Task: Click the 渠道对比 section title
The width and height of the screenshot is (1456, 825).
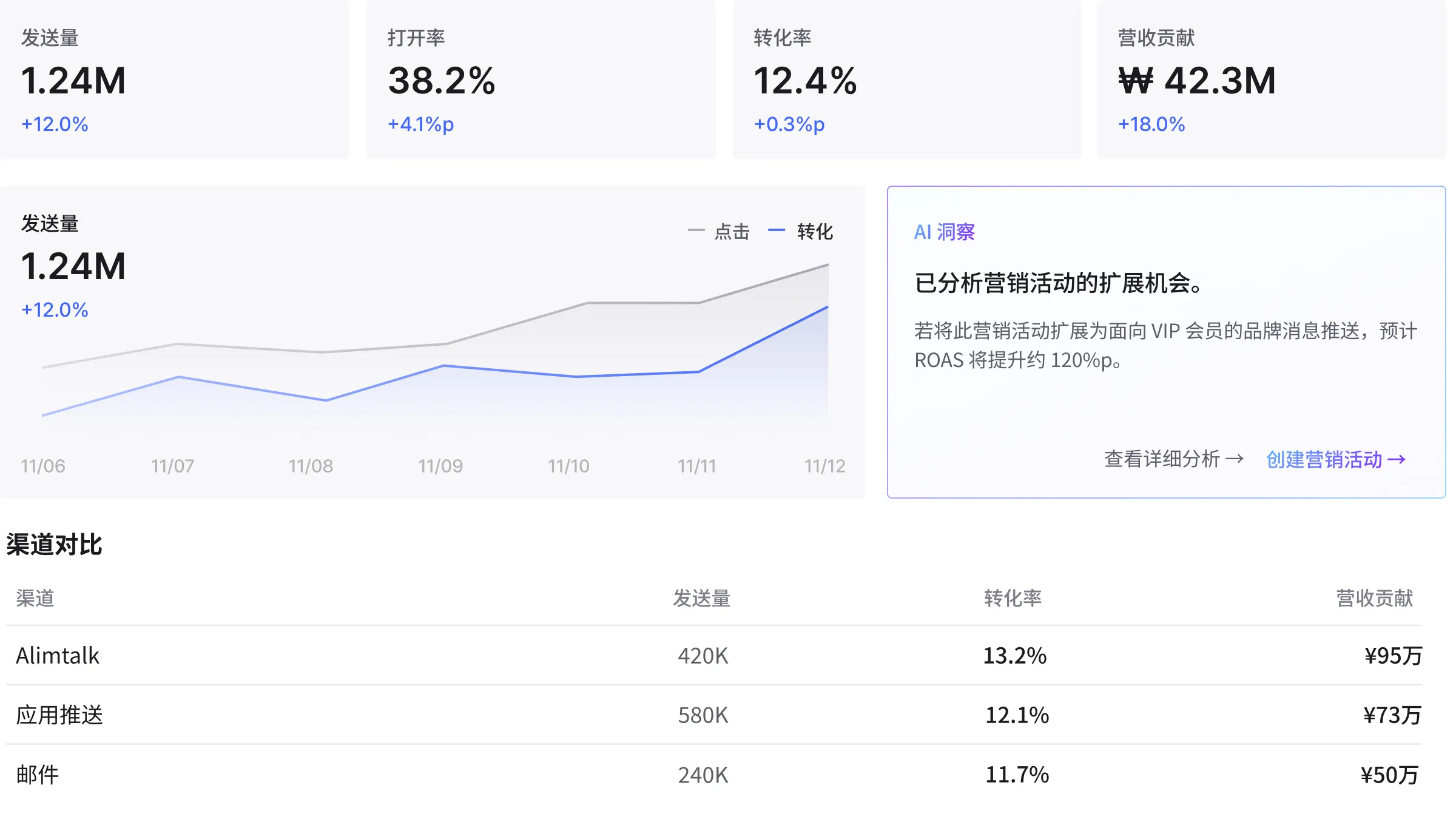Action: 54,544
